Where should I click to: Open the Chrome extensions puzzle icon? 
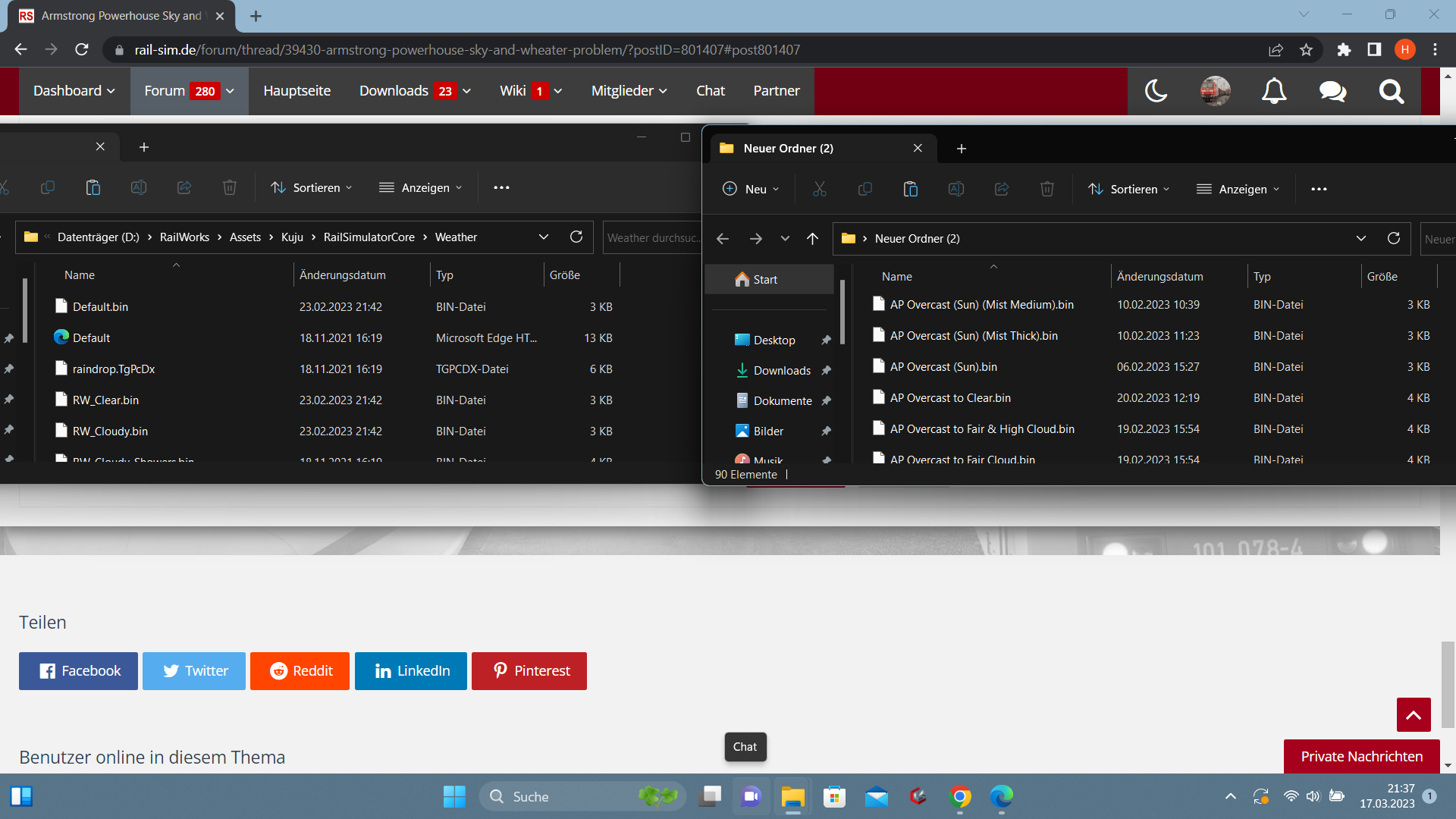[1344, 50]
